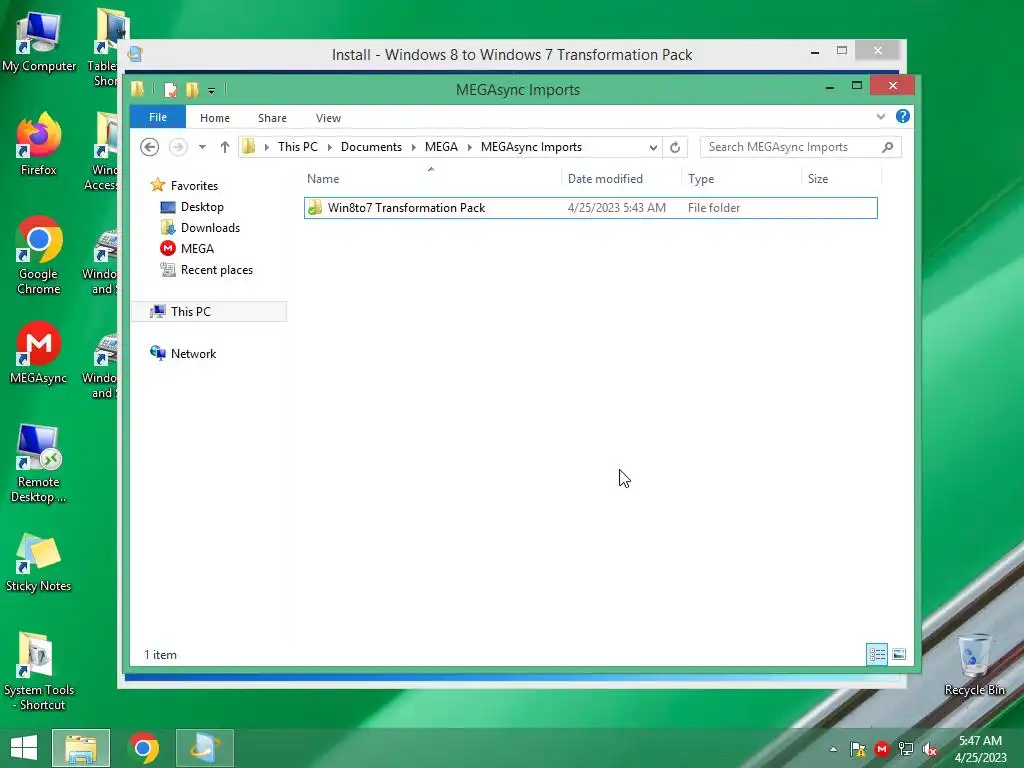Open Customize Quick Access Toolbar dropdown
1024x768 pixels.
pos(212,91)
